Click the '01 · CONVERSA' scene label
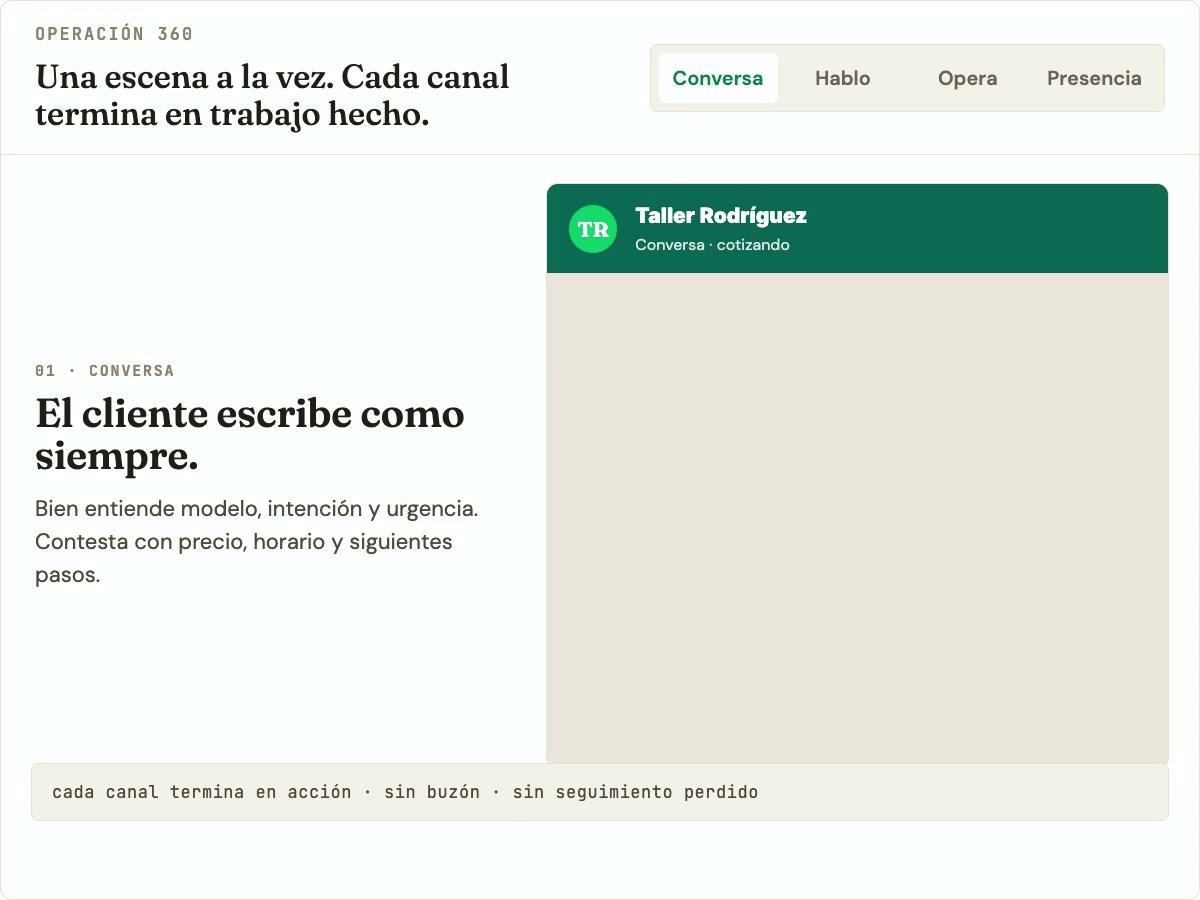This screenshot has height=900, width=1200. pyautogui.click(x=105, y=371)
